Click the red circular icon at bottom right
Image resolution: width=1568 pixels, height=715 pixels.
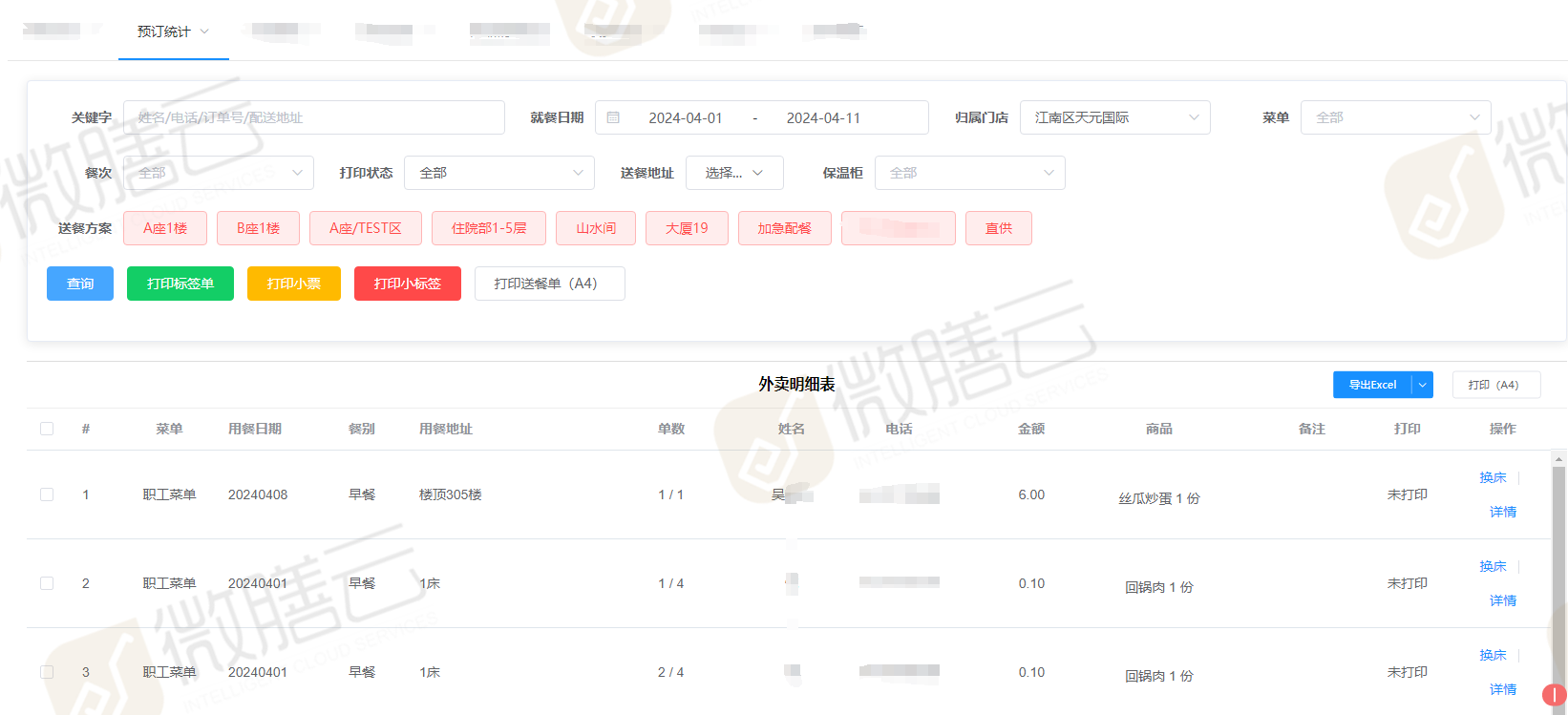(x=1554, y=695)
